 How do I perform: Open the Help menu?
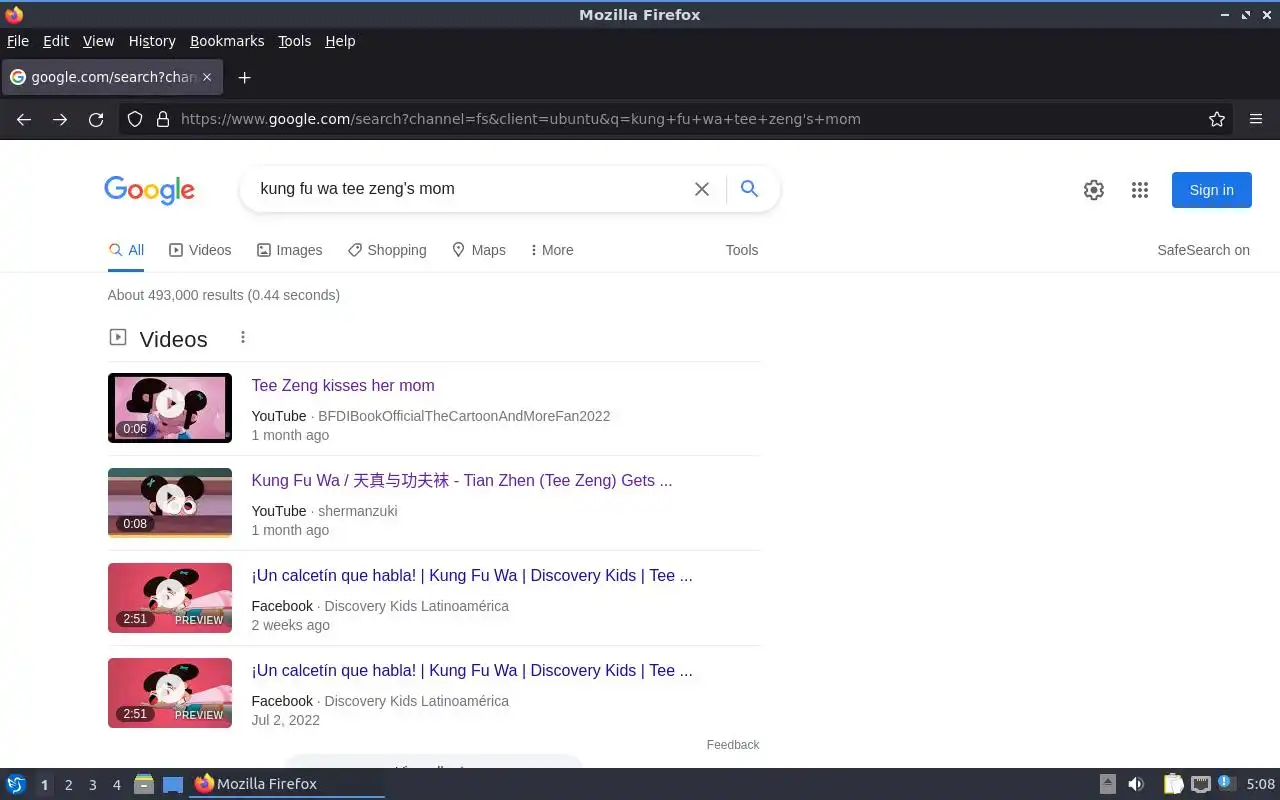pos(340,41)
